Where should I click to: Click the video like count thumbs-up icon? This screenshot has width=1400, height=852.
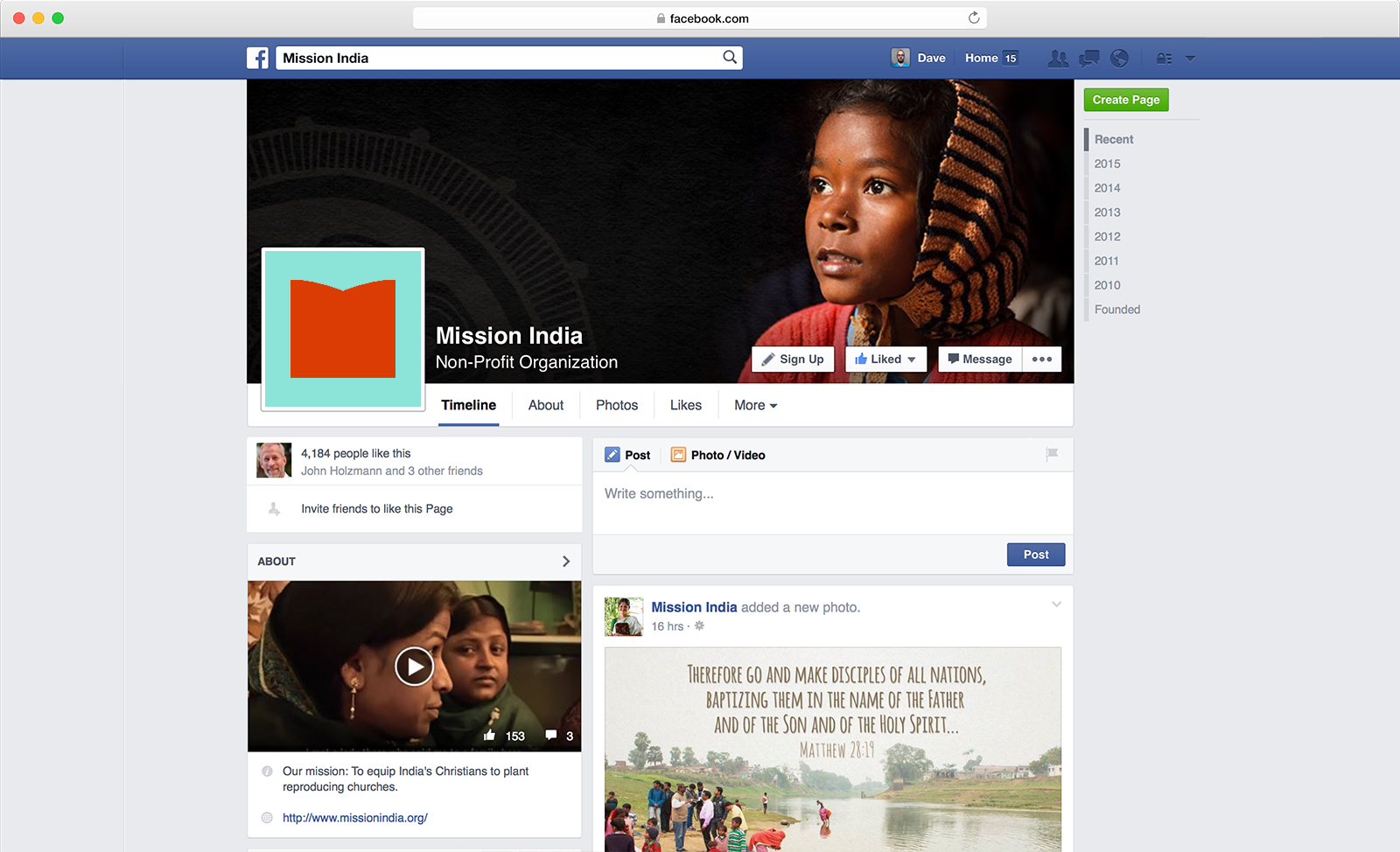pyautogui.click(x=490, y=736)
